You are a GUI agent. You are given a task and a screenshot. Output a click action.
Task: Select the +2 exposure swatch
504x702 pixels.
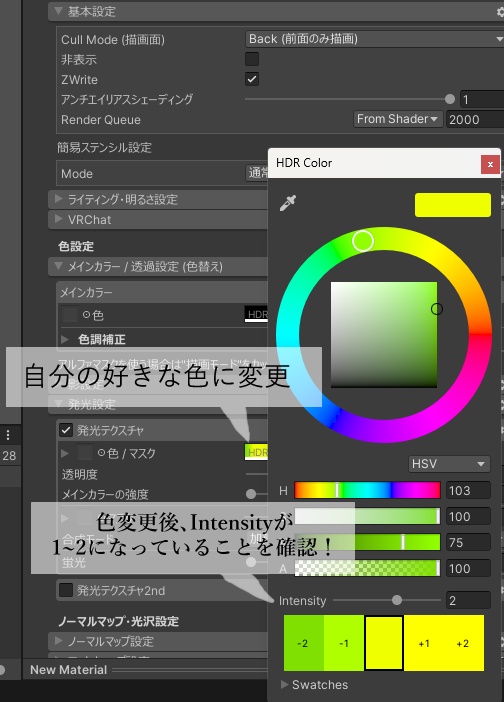(x=464, y=643)
